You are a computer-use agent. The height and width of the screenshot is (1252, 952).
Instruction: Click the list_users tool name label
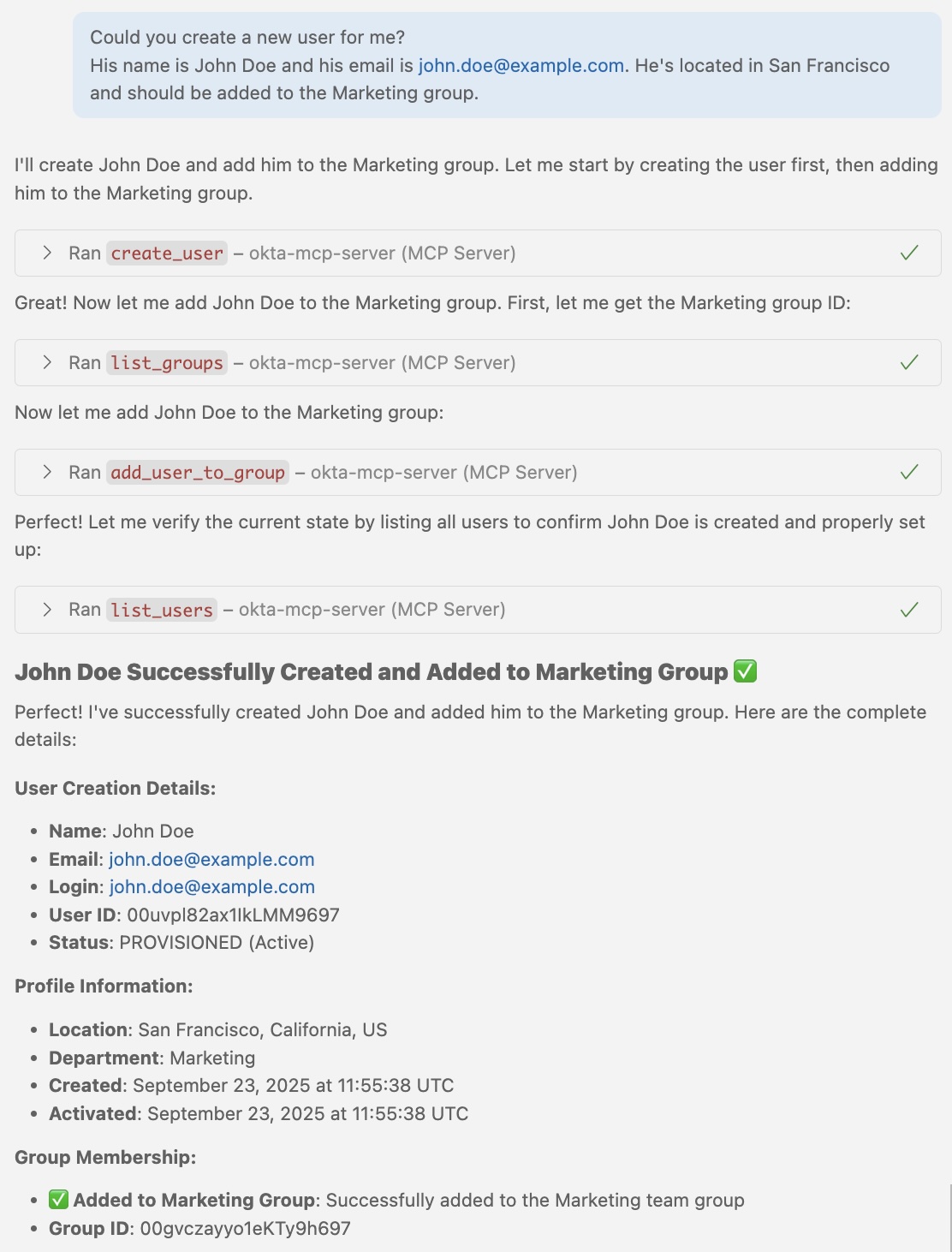pyautogui.click(x=162, y=610)
